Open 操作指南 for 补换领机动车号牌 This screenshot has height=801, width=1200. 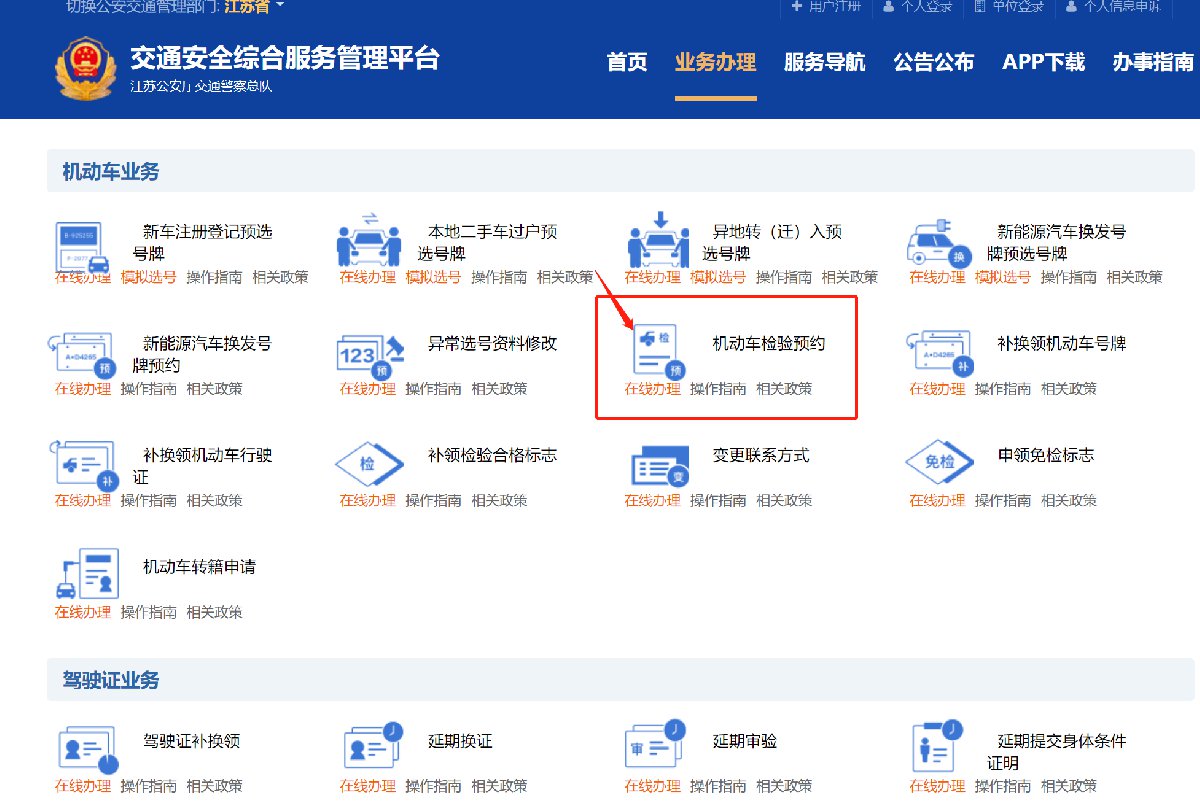click(1003, 389)
